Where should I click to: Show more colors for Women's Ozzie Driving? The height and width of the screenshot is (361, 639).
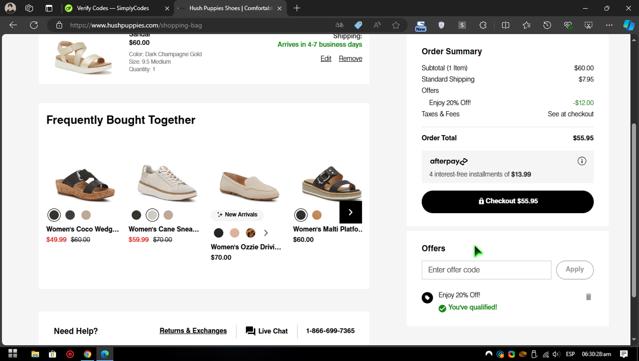tap(266, 233)
